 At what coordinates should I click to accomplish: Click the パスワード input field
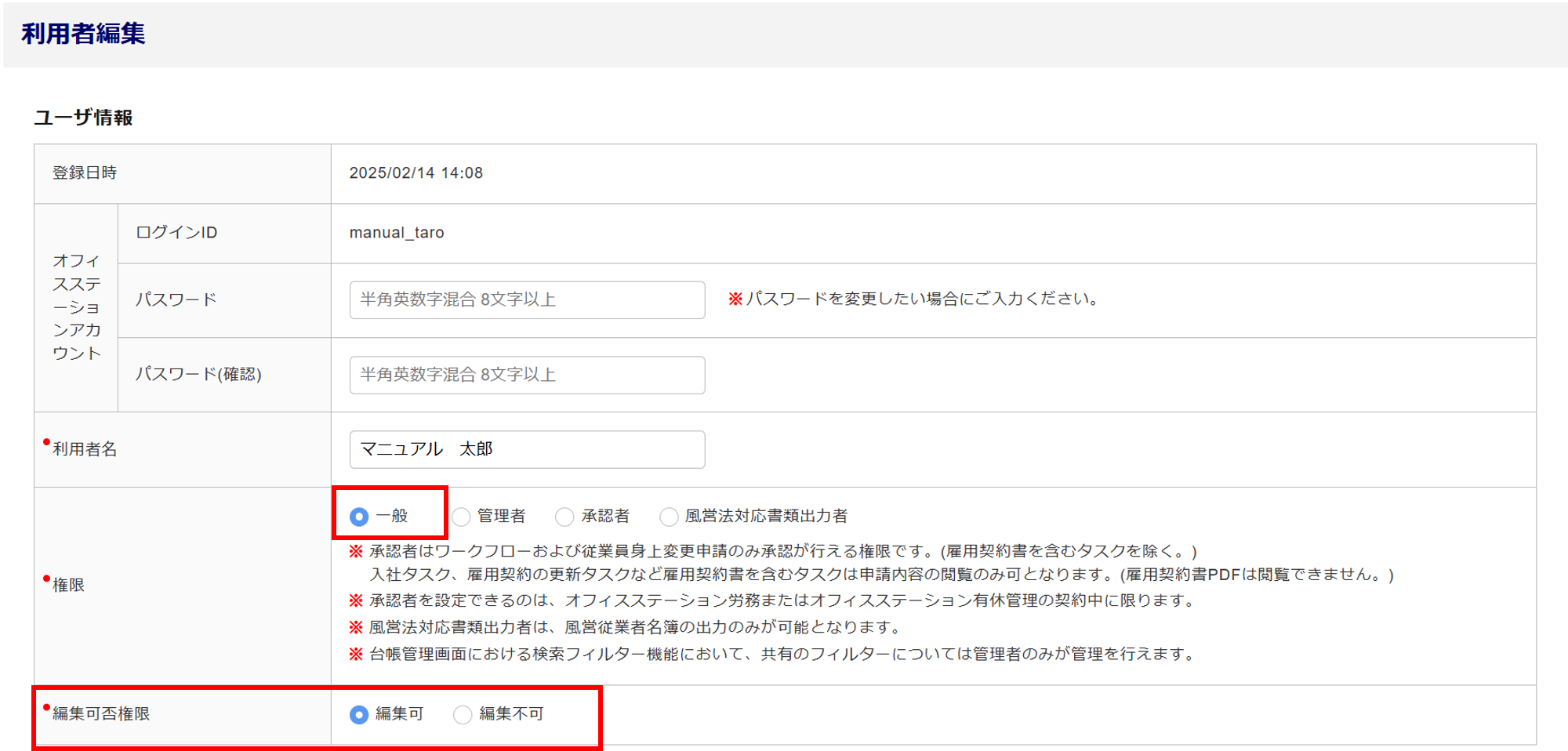(527, 299)
